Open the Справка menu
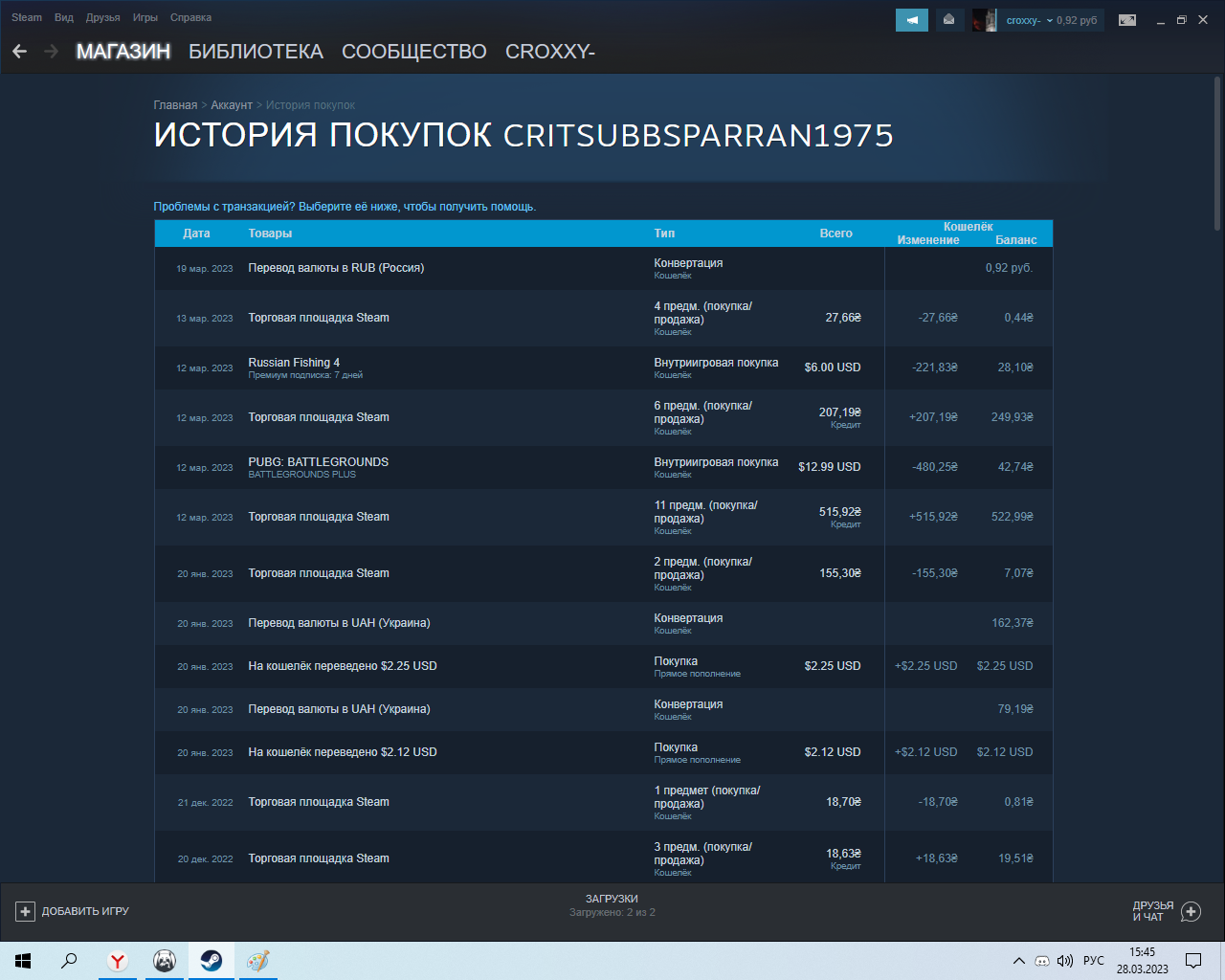The image size is (1225, 980). 190,17
